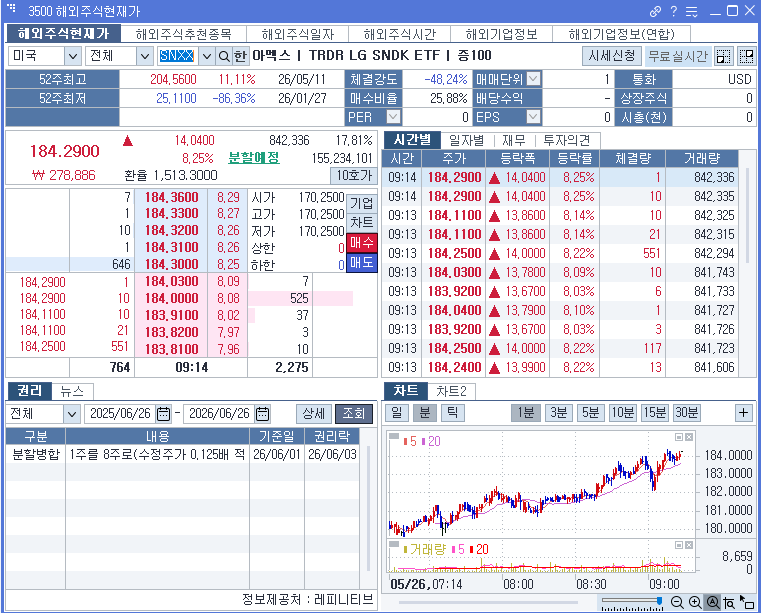The height and width of the screenshot is (613, 761).
Task: Switch to 해외기업정보(연합) tab
Action: coord(622,34)
